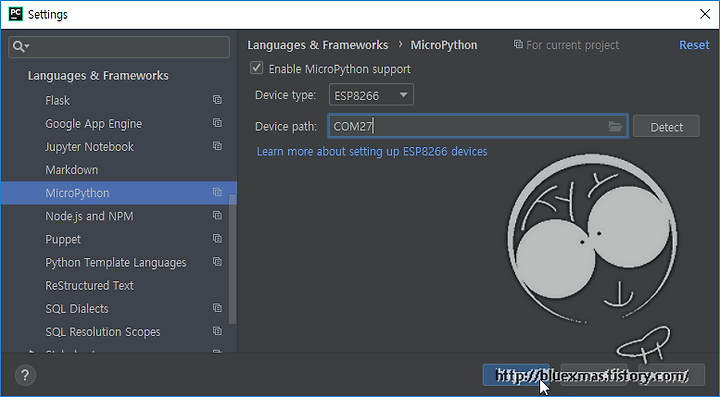The height and width of the screenshot is (397, 720).
Task: Click the project-level icon beside SQL Resolution Scopes
Action: tap(217, 331)
